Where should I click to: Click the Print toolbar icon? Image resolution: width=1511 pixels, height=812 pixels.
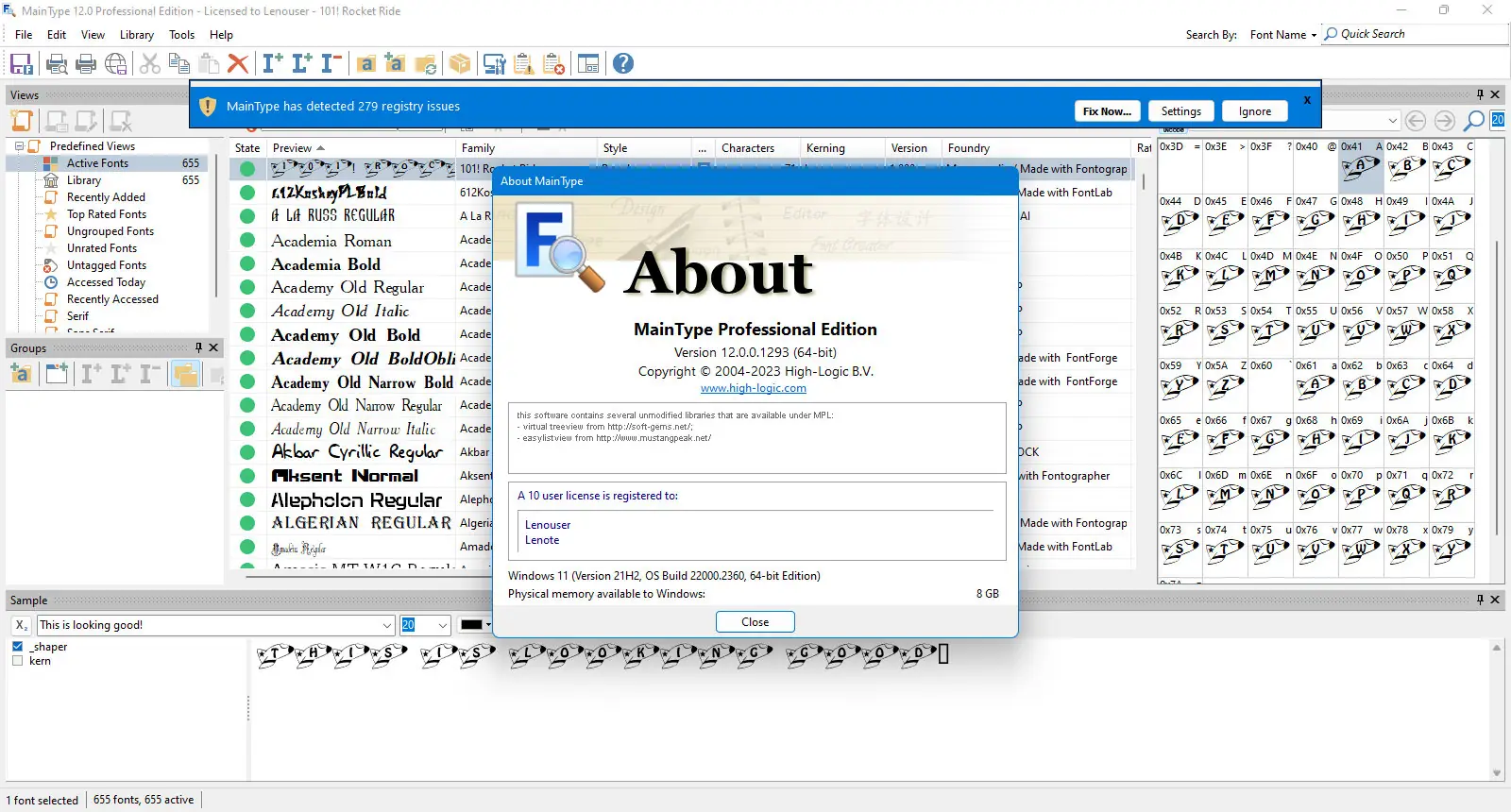coord(86,64)
